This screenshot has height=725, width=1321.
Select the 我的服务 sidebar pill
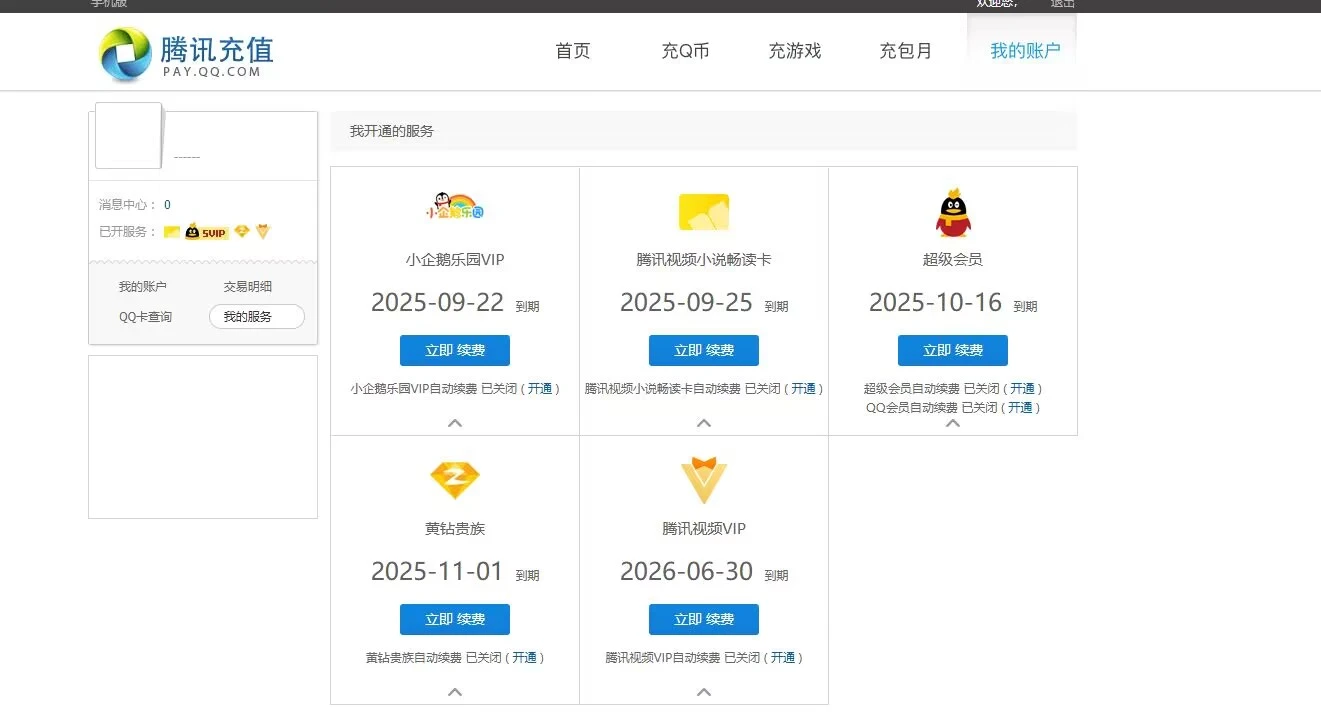[x=257, y=317]
